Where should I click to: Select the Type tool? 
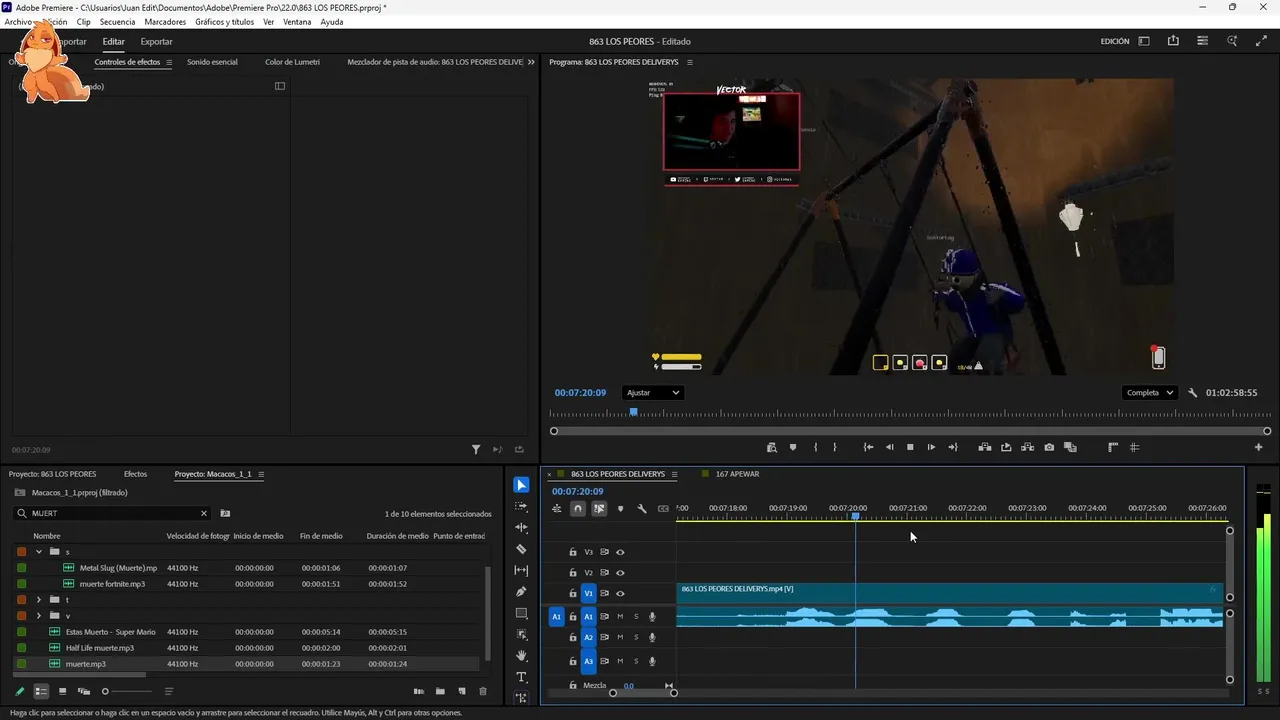tap(521, 677)
